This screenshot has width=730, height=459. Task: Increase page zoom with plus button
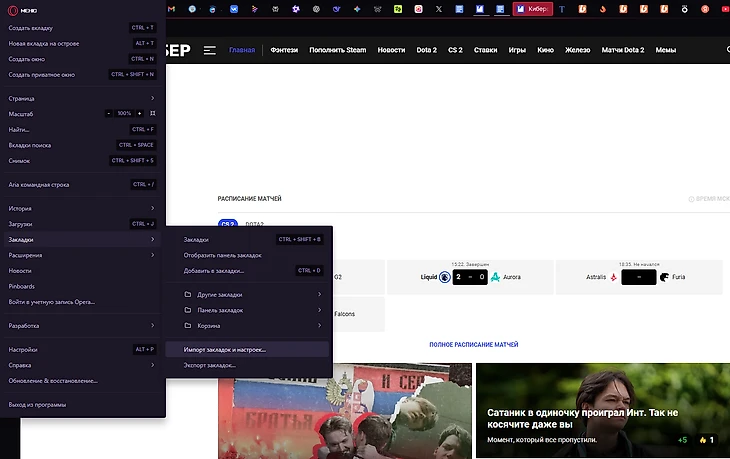[x=139, y=113]
